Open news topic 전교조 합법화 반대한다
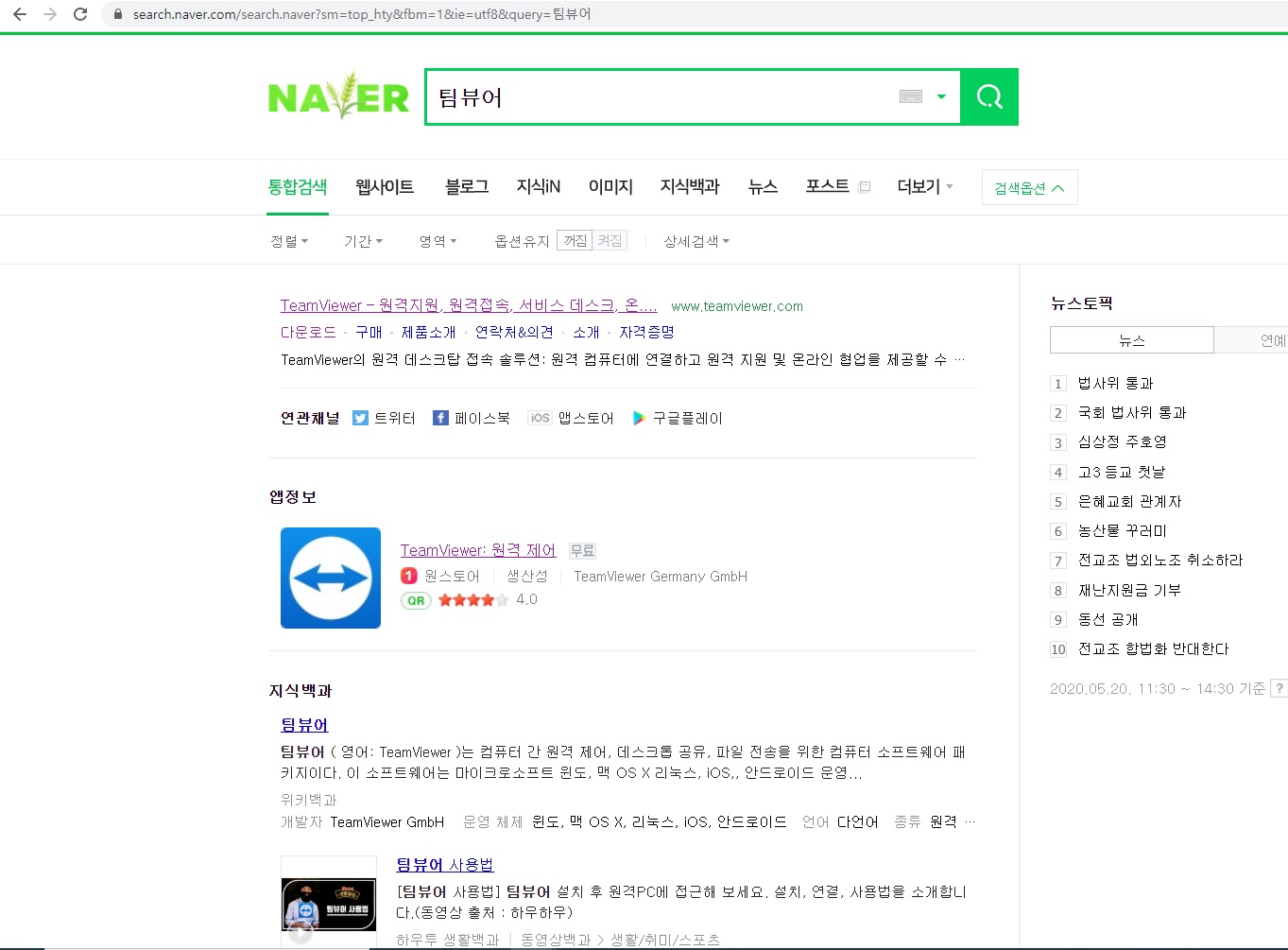The width and height of the screenshot is (1288, 950). [1153, 648]
